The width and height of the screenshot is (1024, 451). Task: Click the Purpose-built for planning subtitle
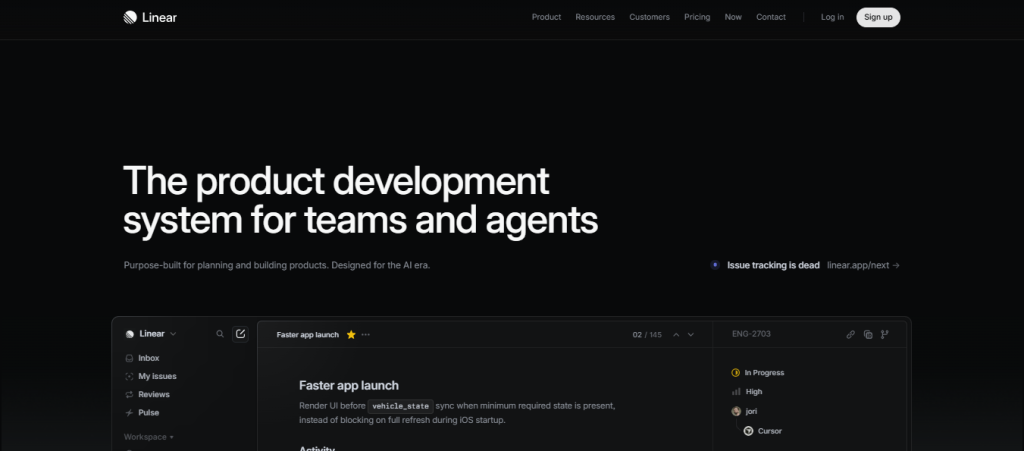(277, 266)
